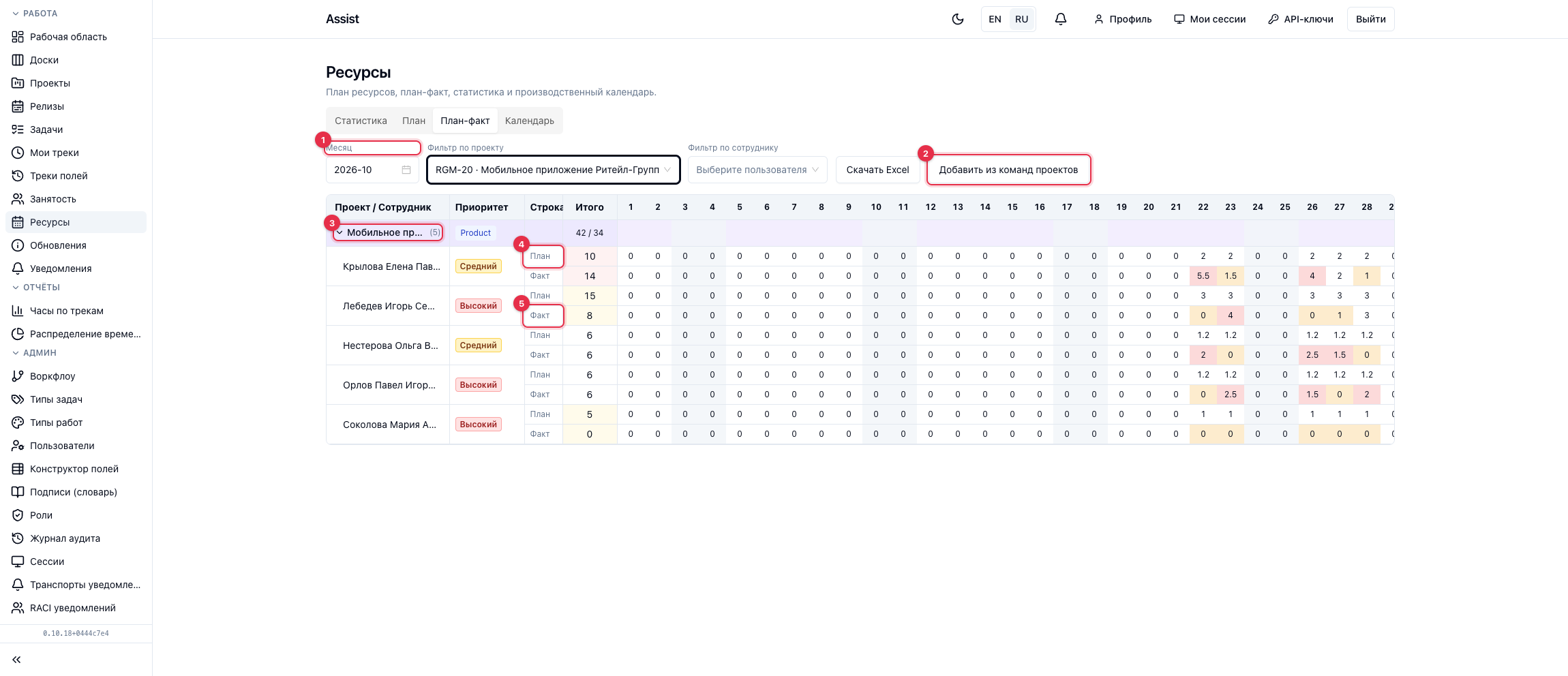This screenshot has width=1568, height=676.
Task: Collapse the sidebar with double-chevron icon
Action: [x=16, y=660]
